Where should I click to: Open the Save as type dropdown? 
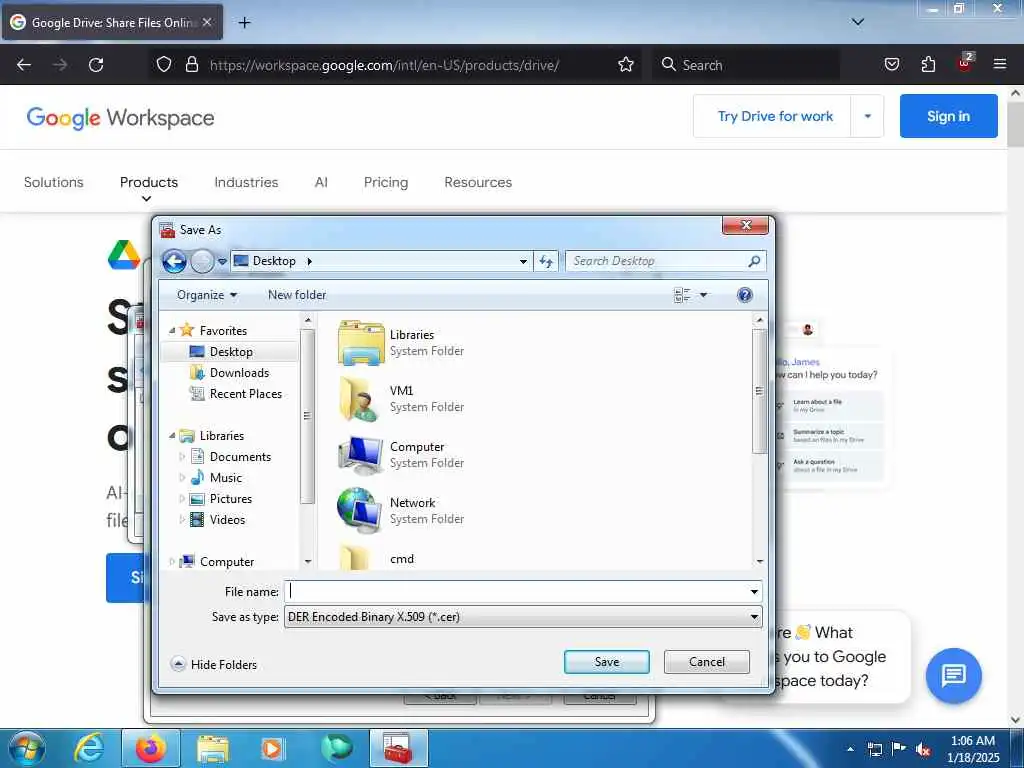523,617
